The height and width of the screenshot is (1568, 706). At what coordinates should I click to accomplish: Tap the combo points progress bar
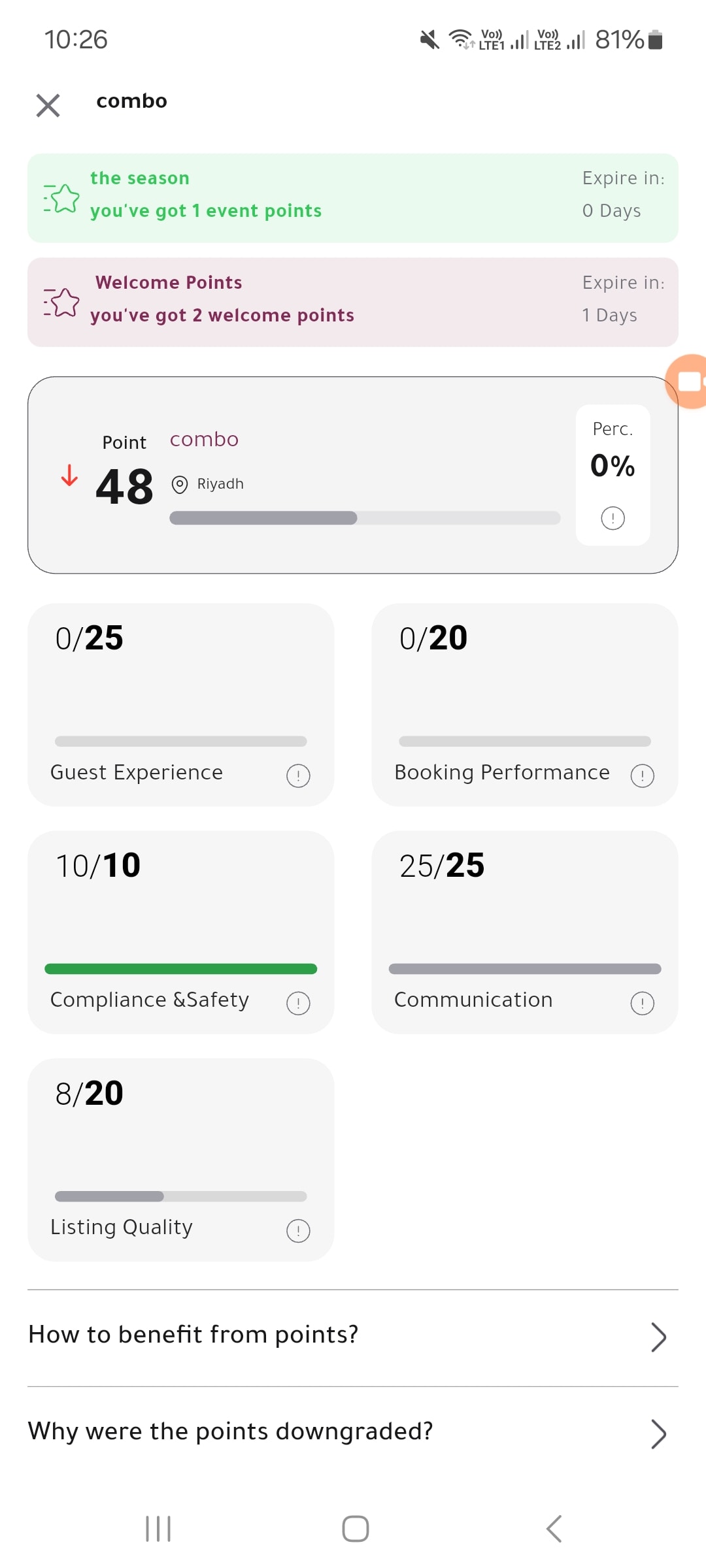365,518
